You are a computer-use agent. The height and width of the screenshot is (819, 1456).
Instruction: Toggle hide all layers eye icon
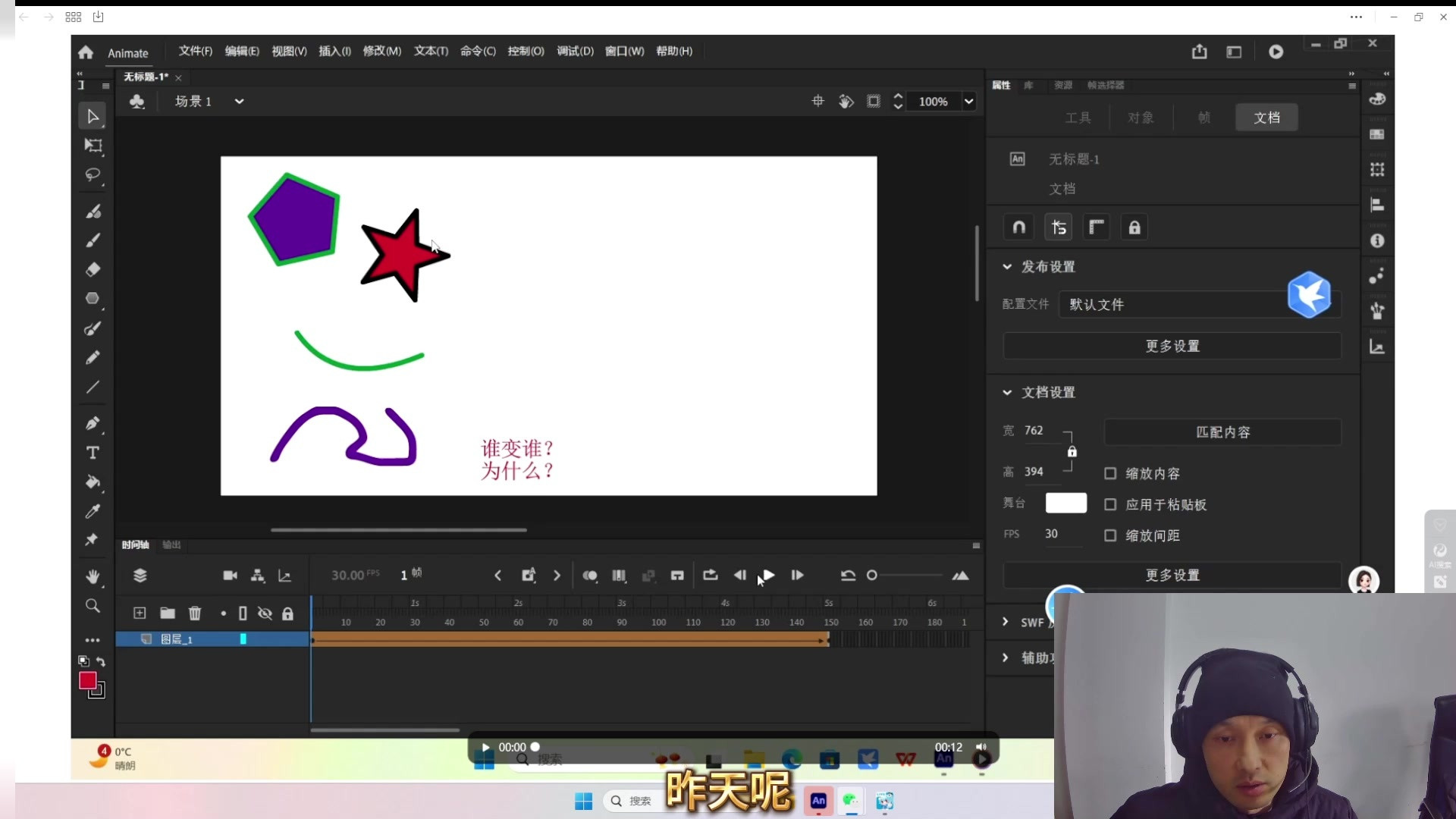(265, 613)
